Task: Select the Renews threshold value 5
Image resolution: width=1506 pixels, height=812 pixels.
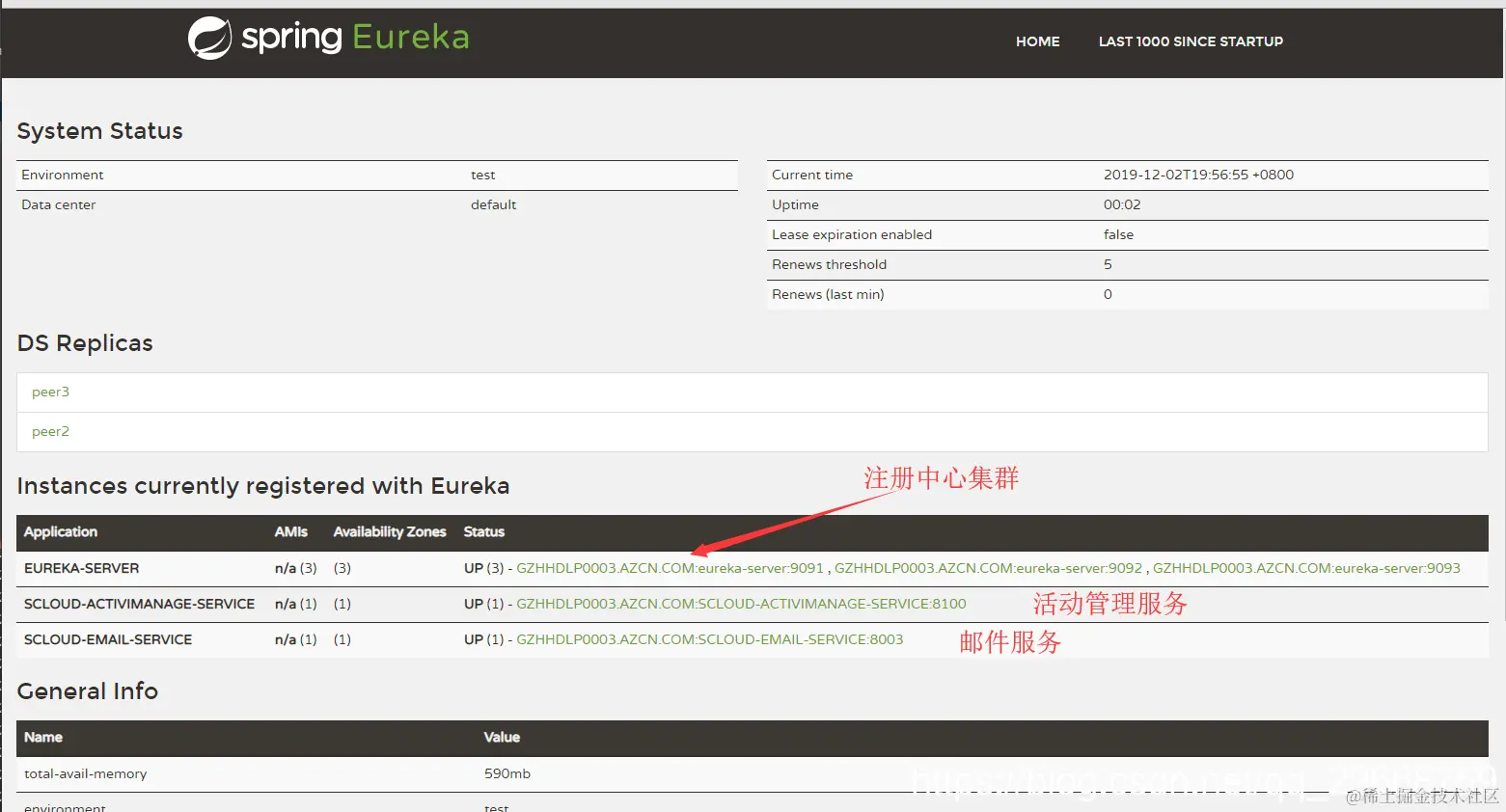Action: pyautogui.click(x=1108, y=264)
